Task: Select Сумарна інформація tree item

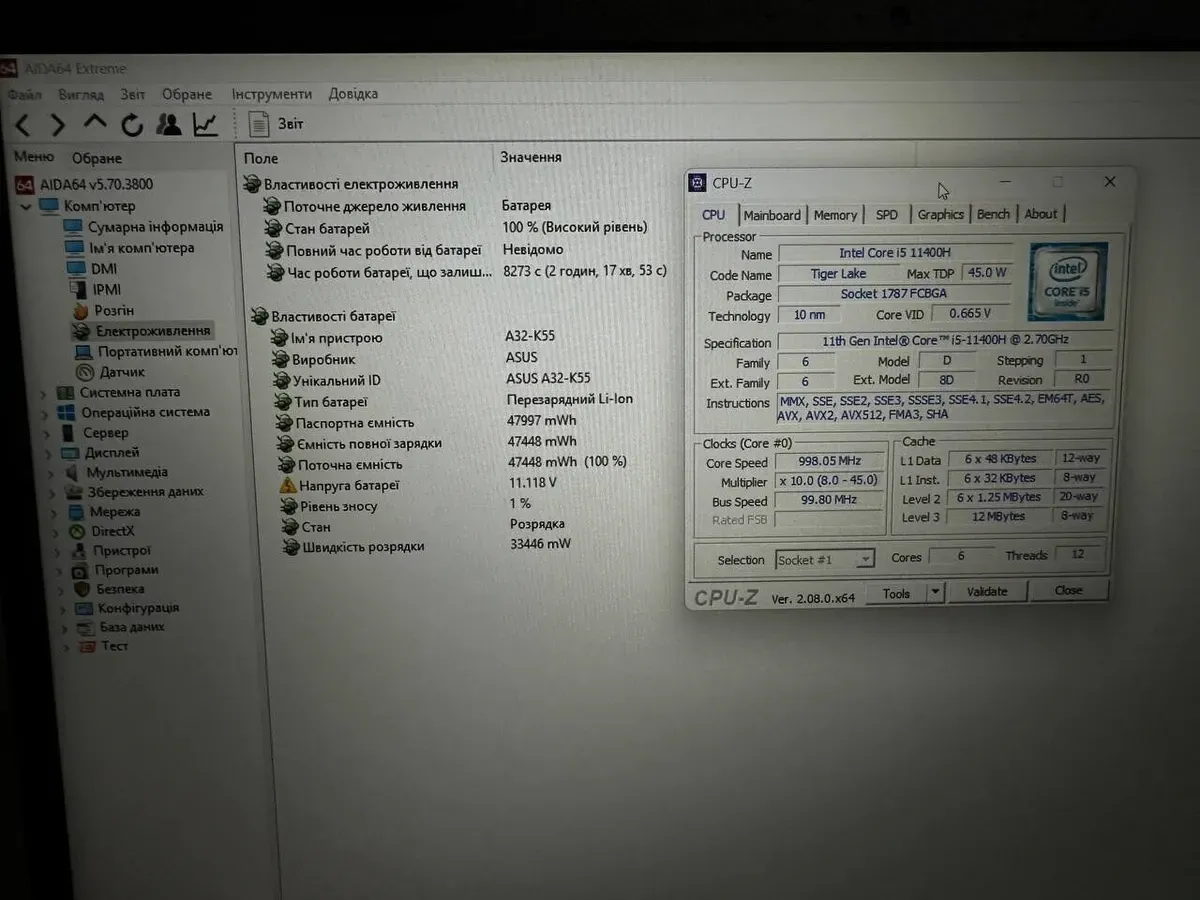Action: point(155,227)
